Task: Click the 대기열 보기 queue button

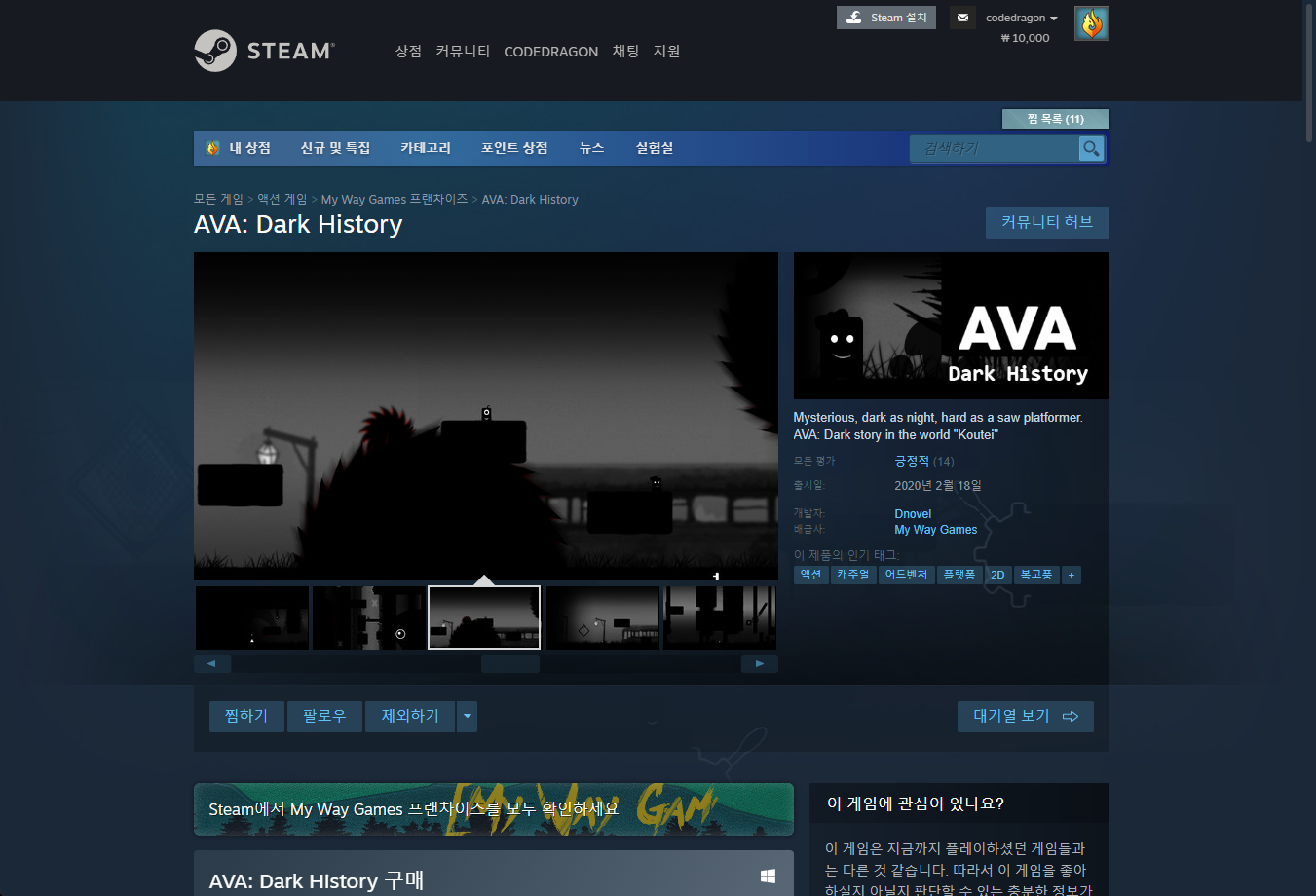Action: tap(1026, 716)
